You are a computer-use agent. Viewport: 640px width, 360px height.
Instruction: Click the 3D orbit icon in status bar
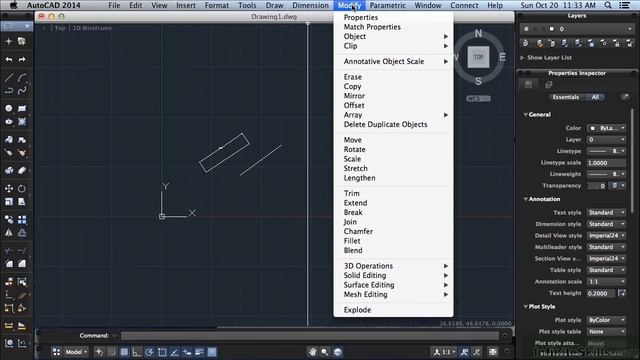coord(338,352)
